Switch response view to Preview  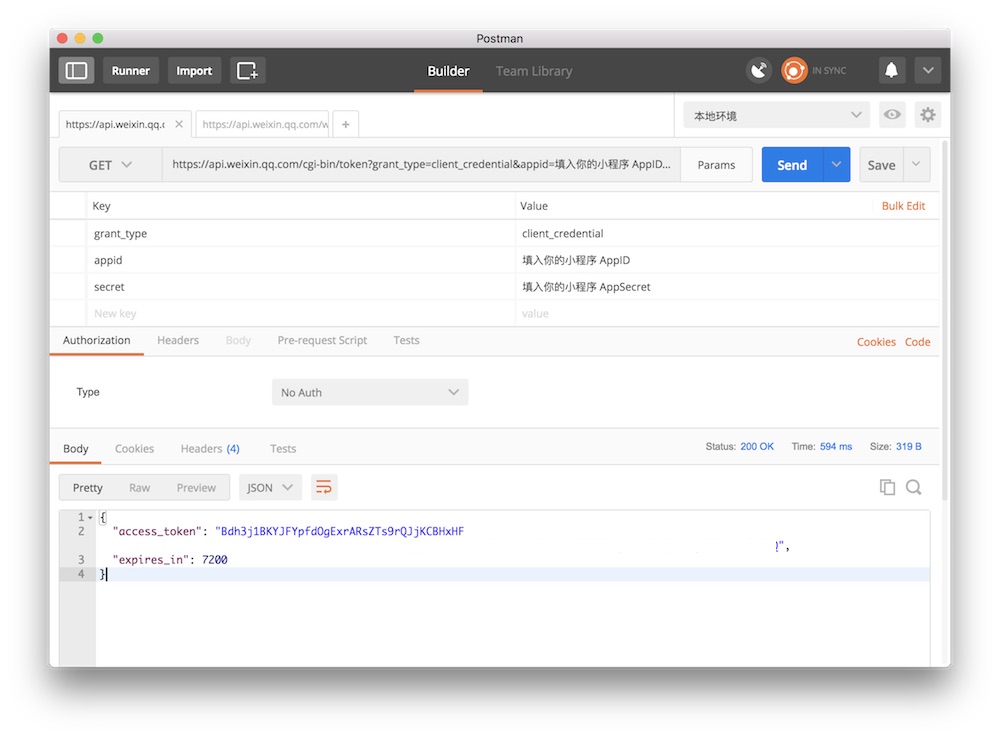196,488
